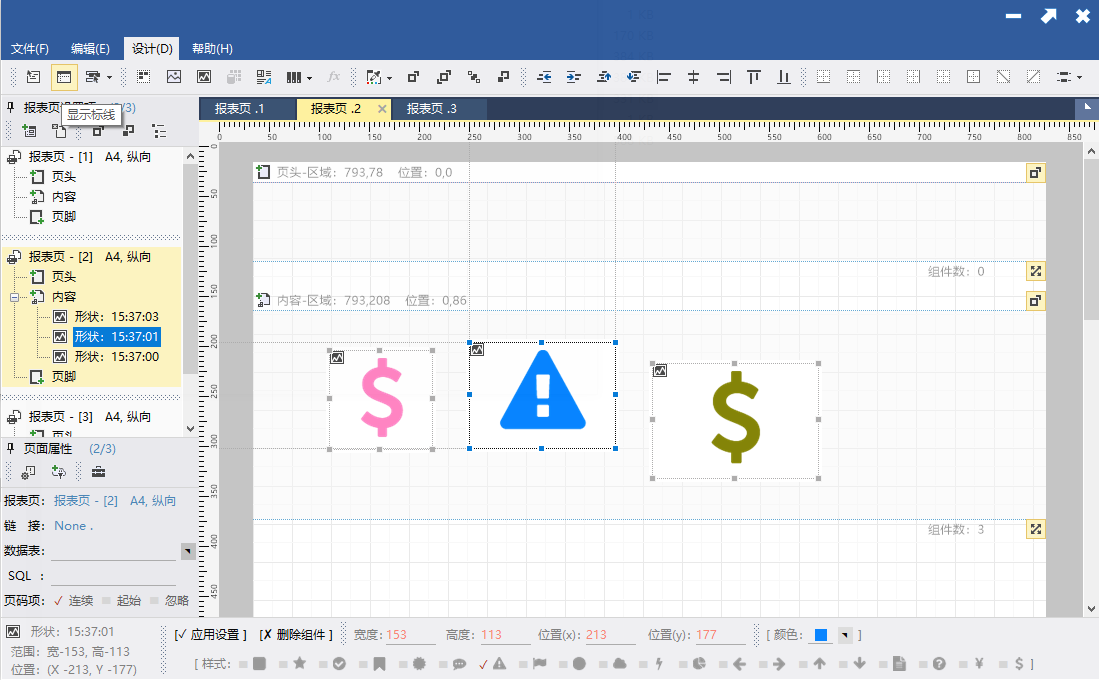Click the blue color swatch
1099x680 pixels.
tap(821, 635)
